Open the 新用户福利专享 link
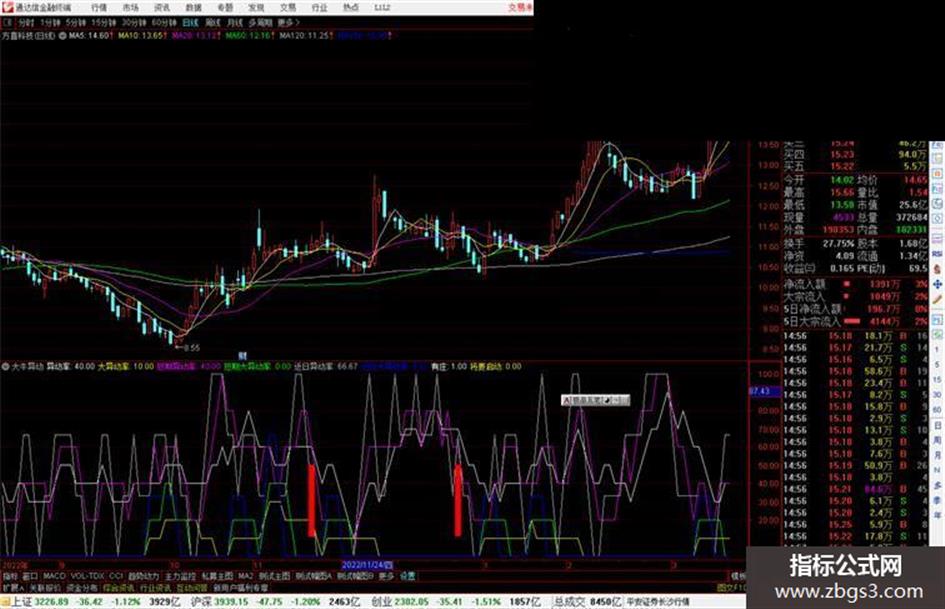 240,587
